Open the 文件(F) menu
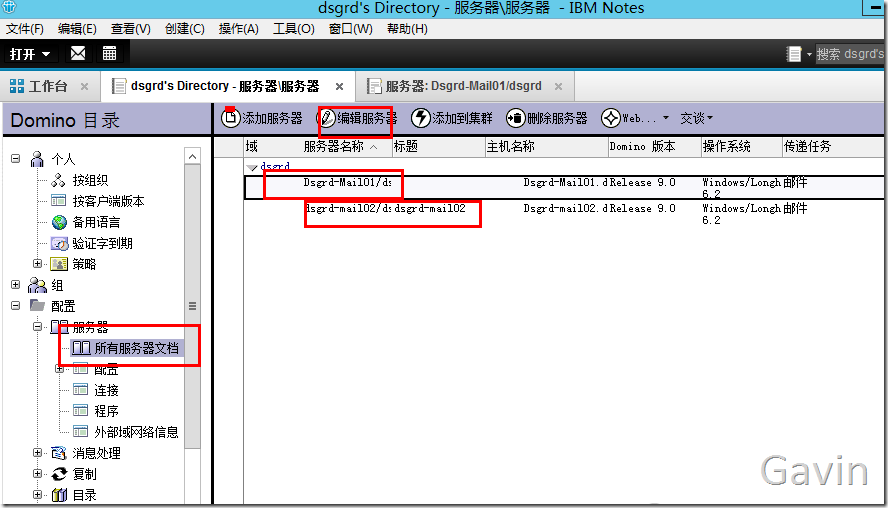The height and width of the screenshot is (508, 888). click(x=25, y=29)
